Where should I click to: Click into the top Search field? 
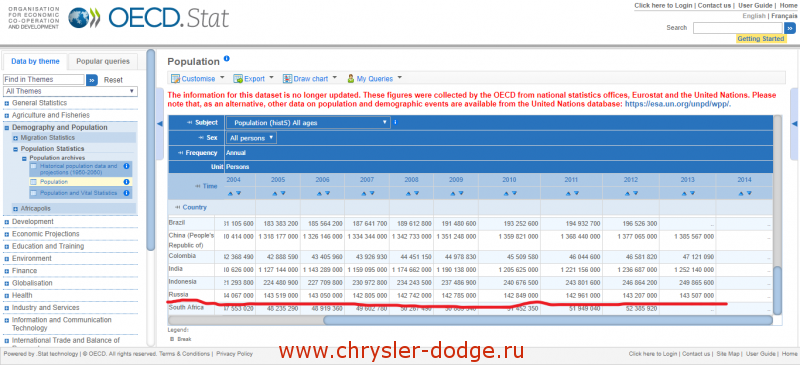click(737, 28)
